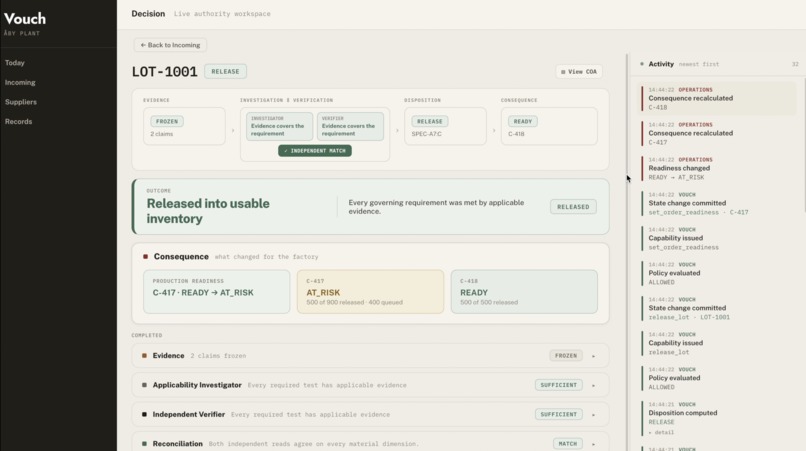Click the Vouch logo
This screenshot has height=451, width=806.
(25, 19)
